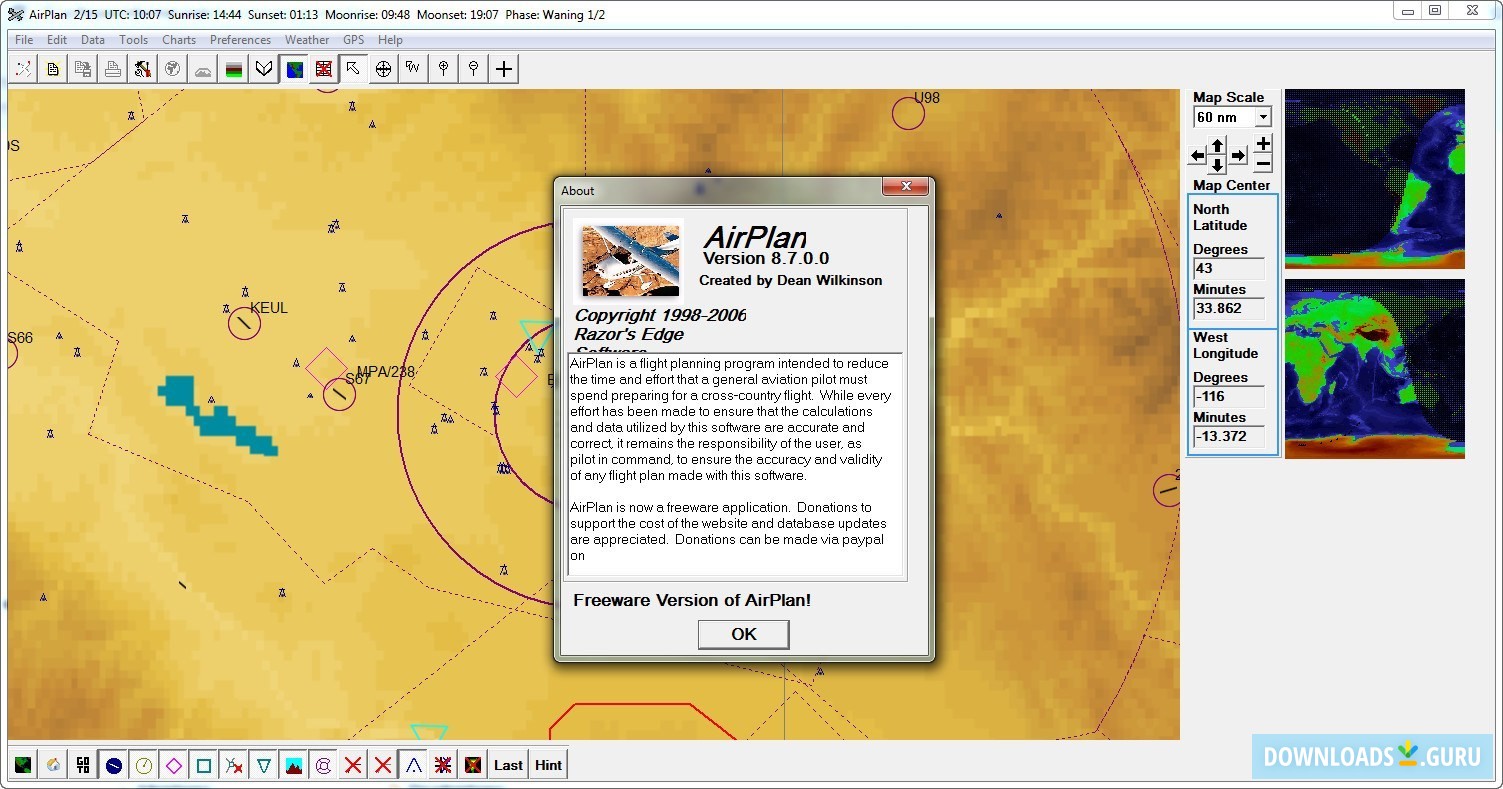Viewport: 1503px width, 789px height.
Task: Click the magnifier zoom-out icon in toolbar
Action: tap(473, 68)
